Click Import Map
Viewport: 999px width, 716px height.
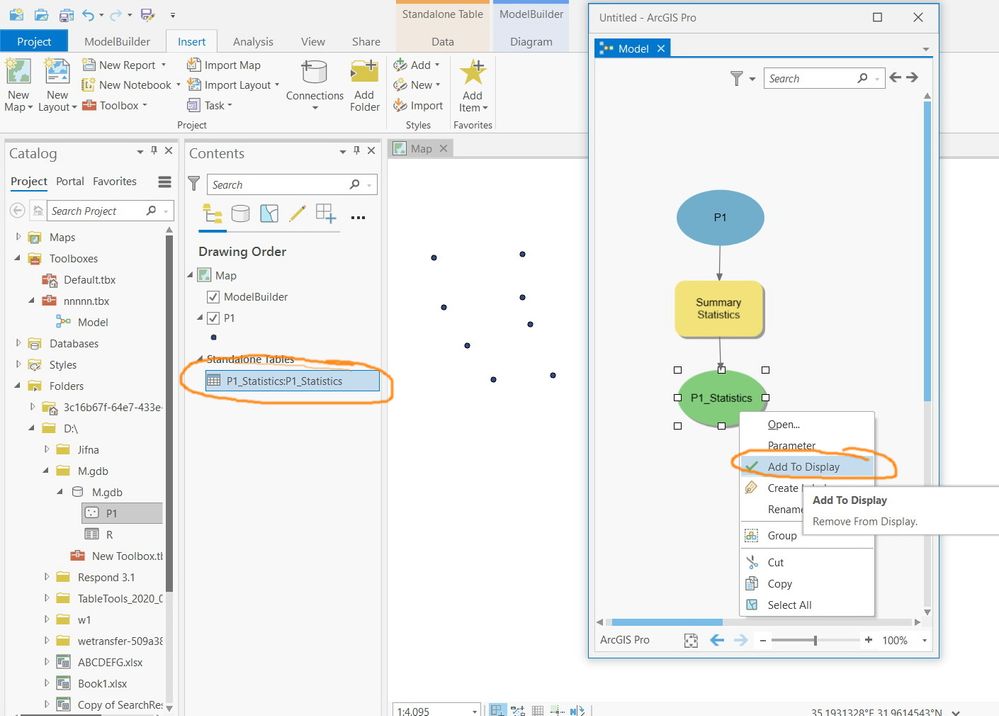pos(224,65)
